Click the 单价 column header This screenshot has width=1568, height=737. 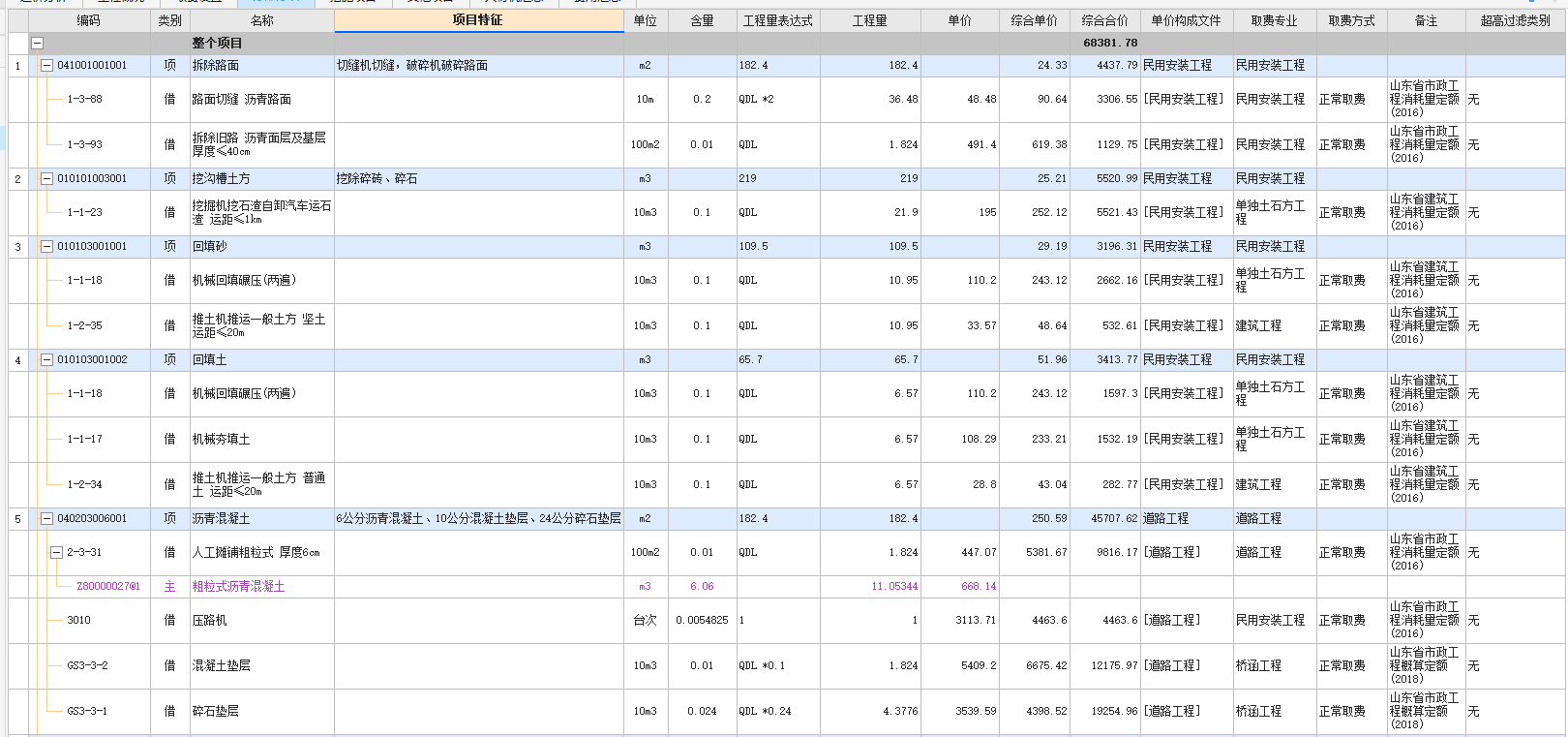pyautogui.click(x=960, y=20)
